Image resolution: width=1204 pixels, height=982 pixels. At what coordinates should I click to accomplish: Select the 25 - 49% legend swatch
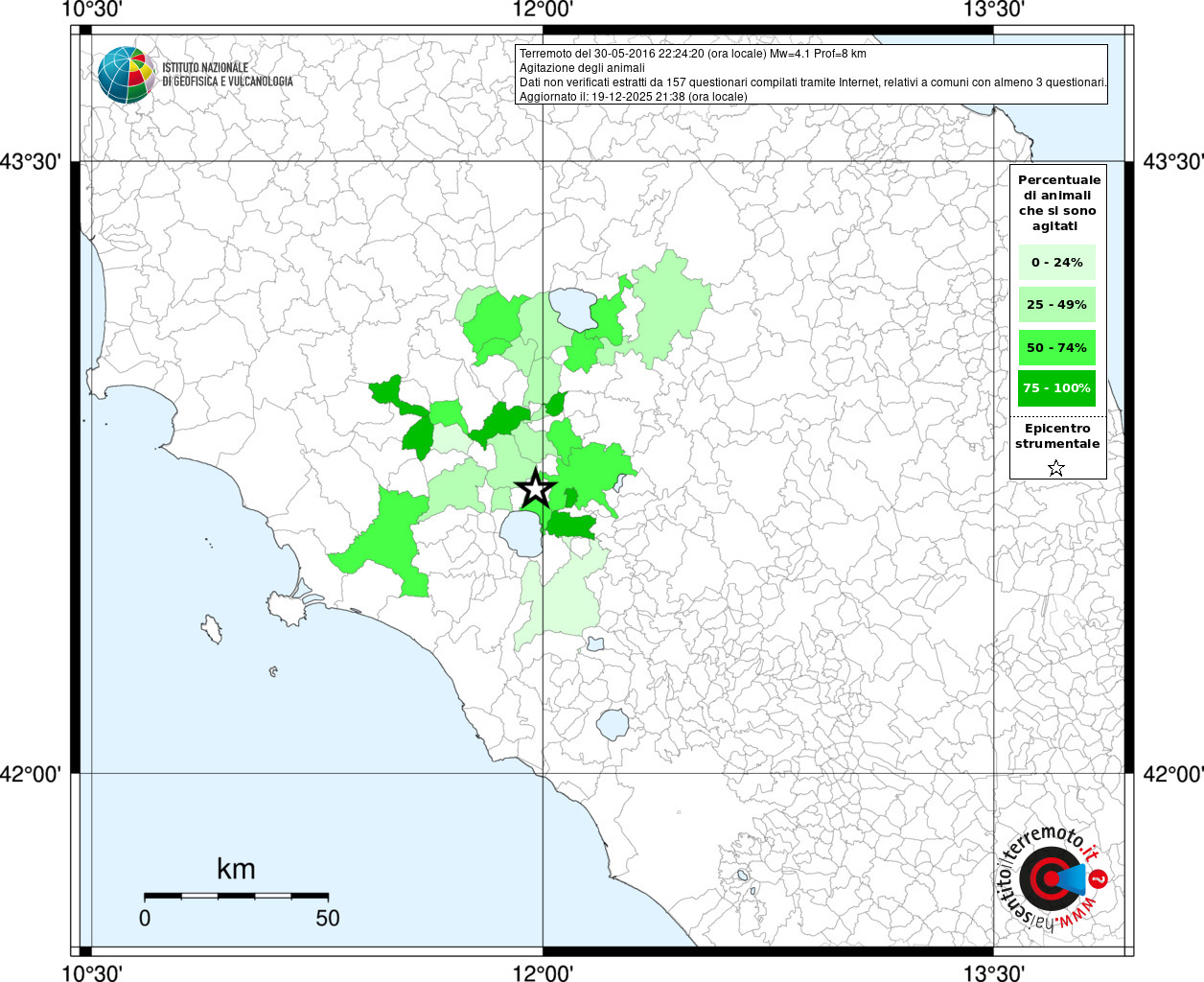[x=1056, y=305]
